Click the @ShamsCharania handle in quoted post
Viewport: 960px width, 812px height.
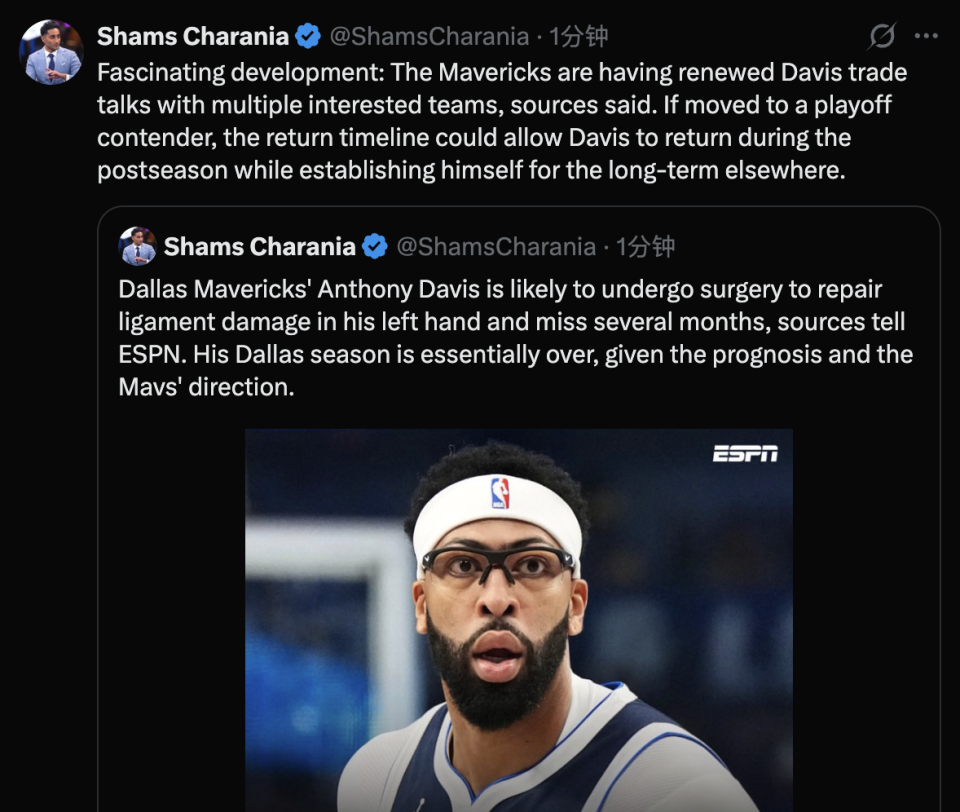coord(496,247)
